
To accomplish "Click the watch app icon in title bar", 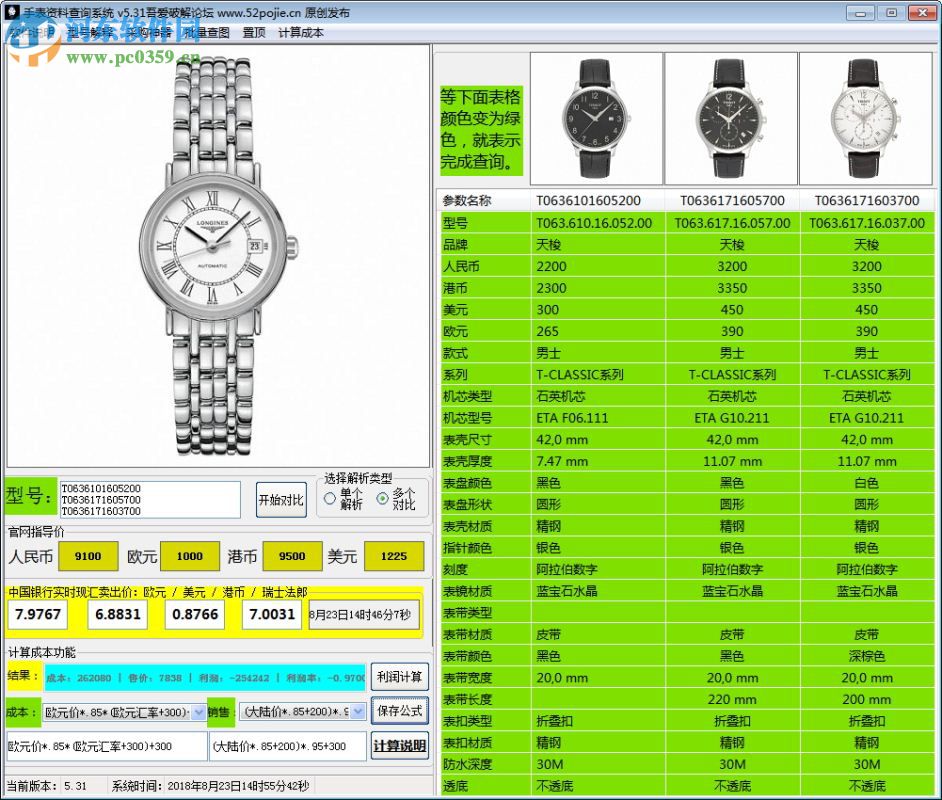I will pyautogui.click(x=10, y=11).
